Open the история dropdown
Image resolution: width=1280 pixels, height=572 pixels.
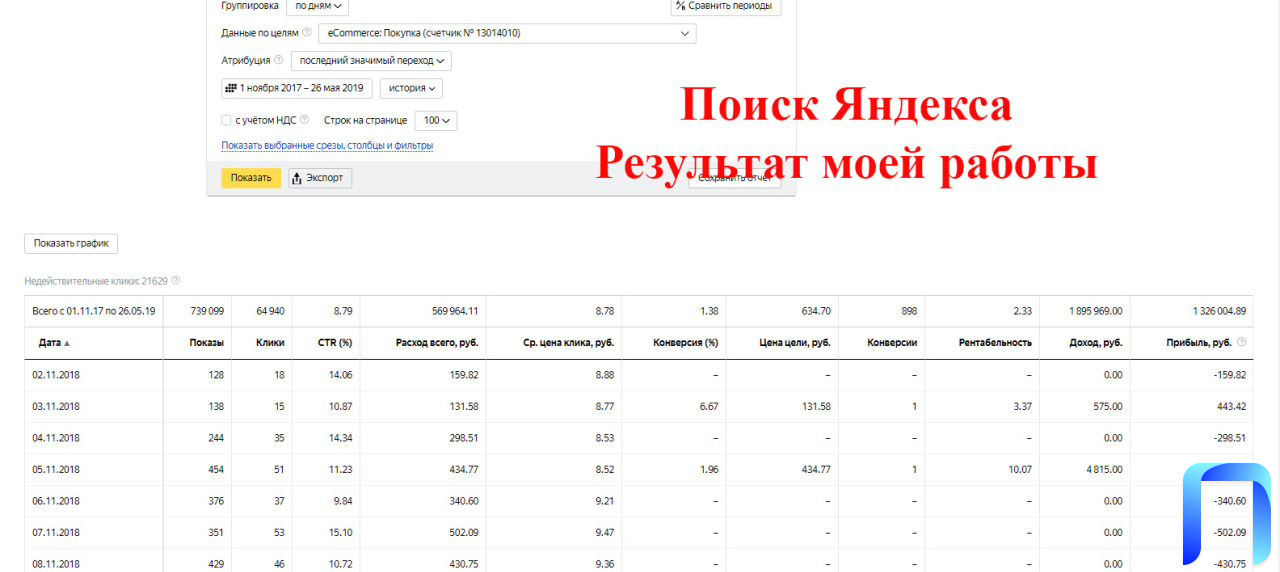(411, 88)
